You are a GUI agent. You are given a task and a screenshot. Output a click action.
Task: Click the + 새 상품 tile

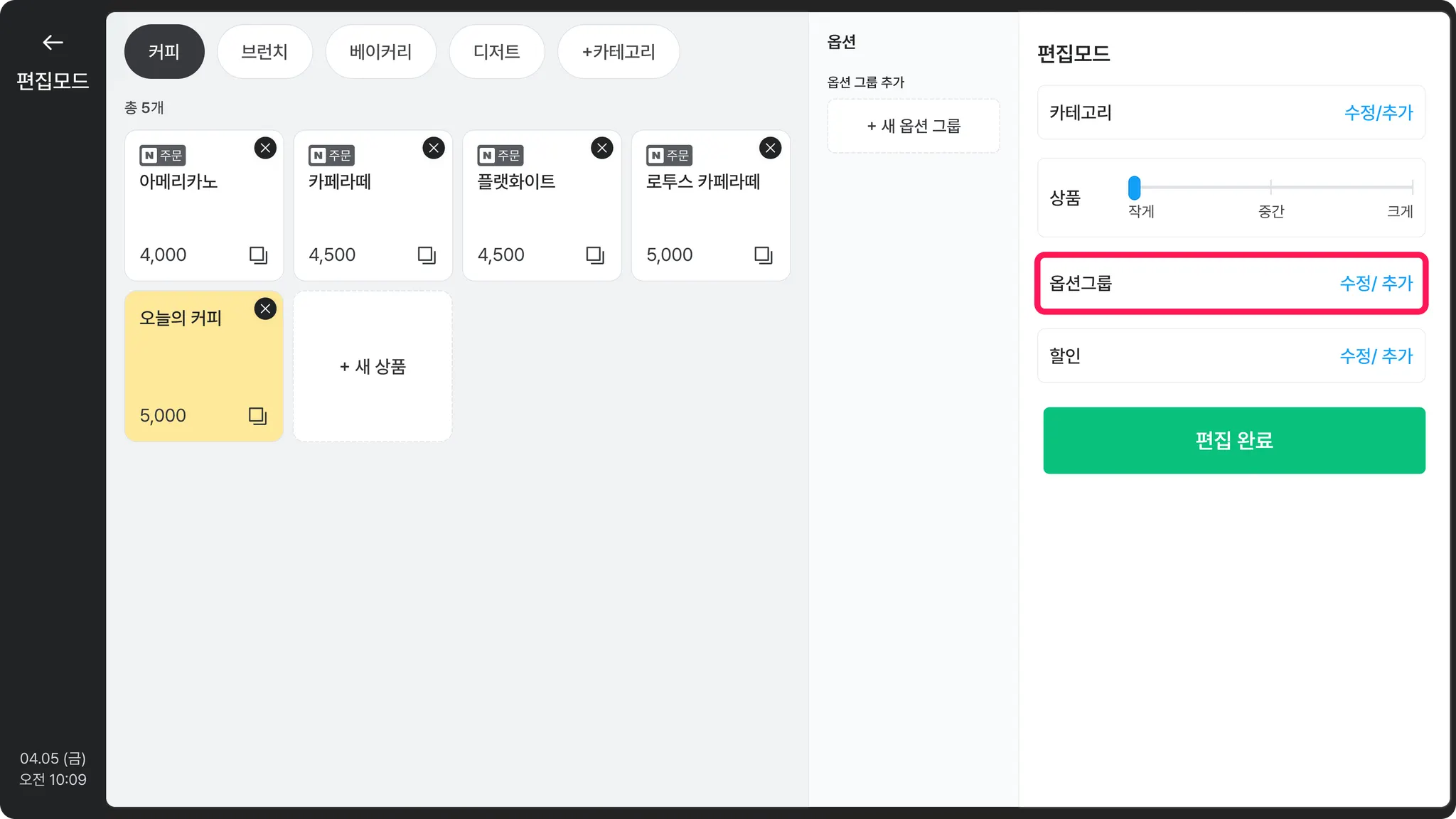pos(373,366)
